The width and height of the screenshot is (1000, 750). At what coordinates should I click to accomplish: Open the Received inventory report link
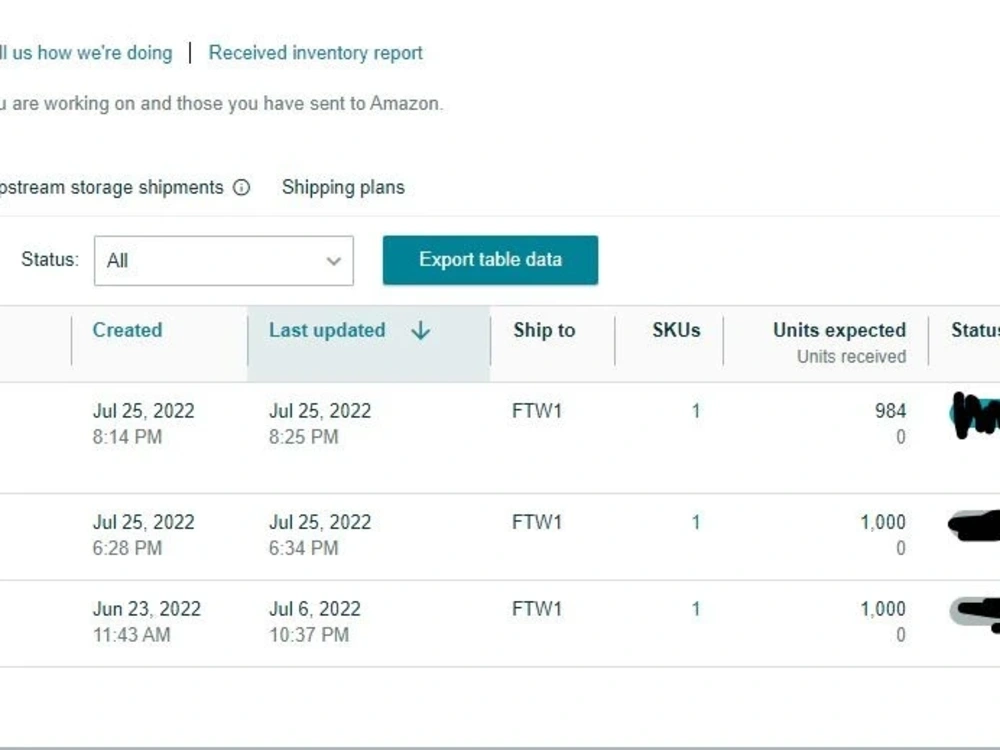315,53
